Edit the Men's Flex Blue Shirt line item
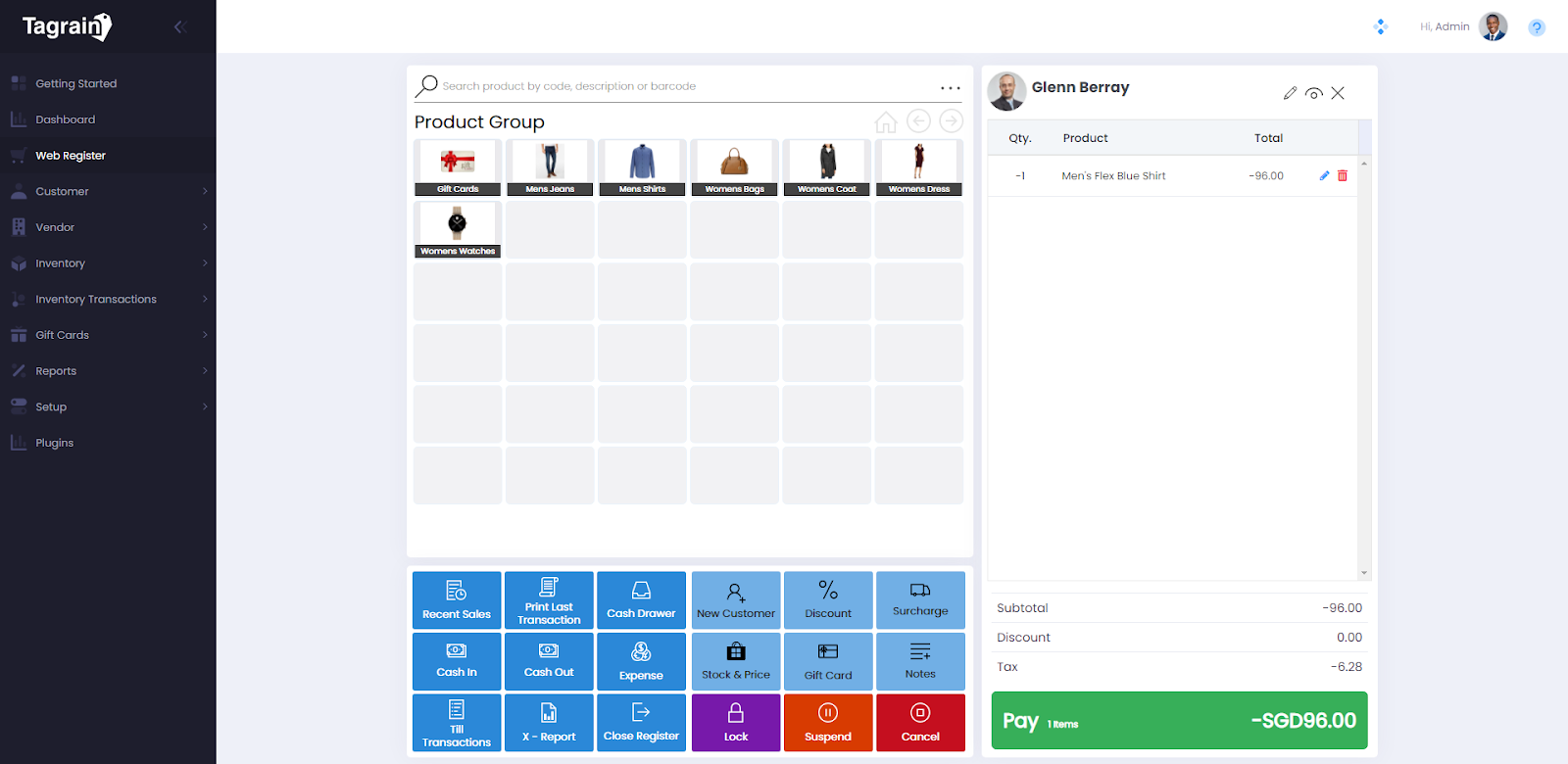Viewport: 1568px width, 764px height. pyautogui.click(x=1324, y=176)
